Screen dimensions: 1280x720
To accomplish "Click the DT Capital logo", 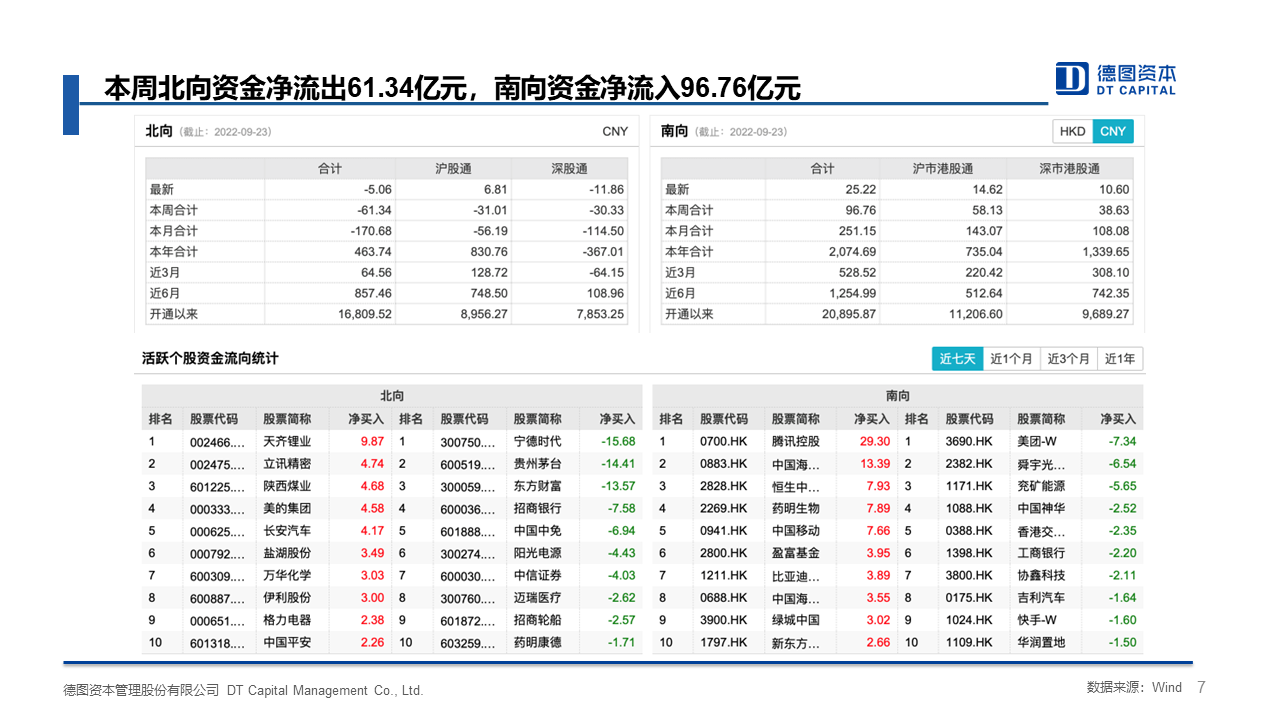I will (1116, 78).
